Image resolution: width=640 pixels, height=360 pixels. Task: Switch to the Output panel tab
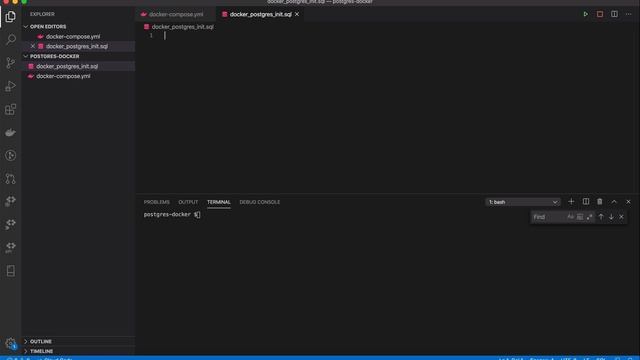188,202
